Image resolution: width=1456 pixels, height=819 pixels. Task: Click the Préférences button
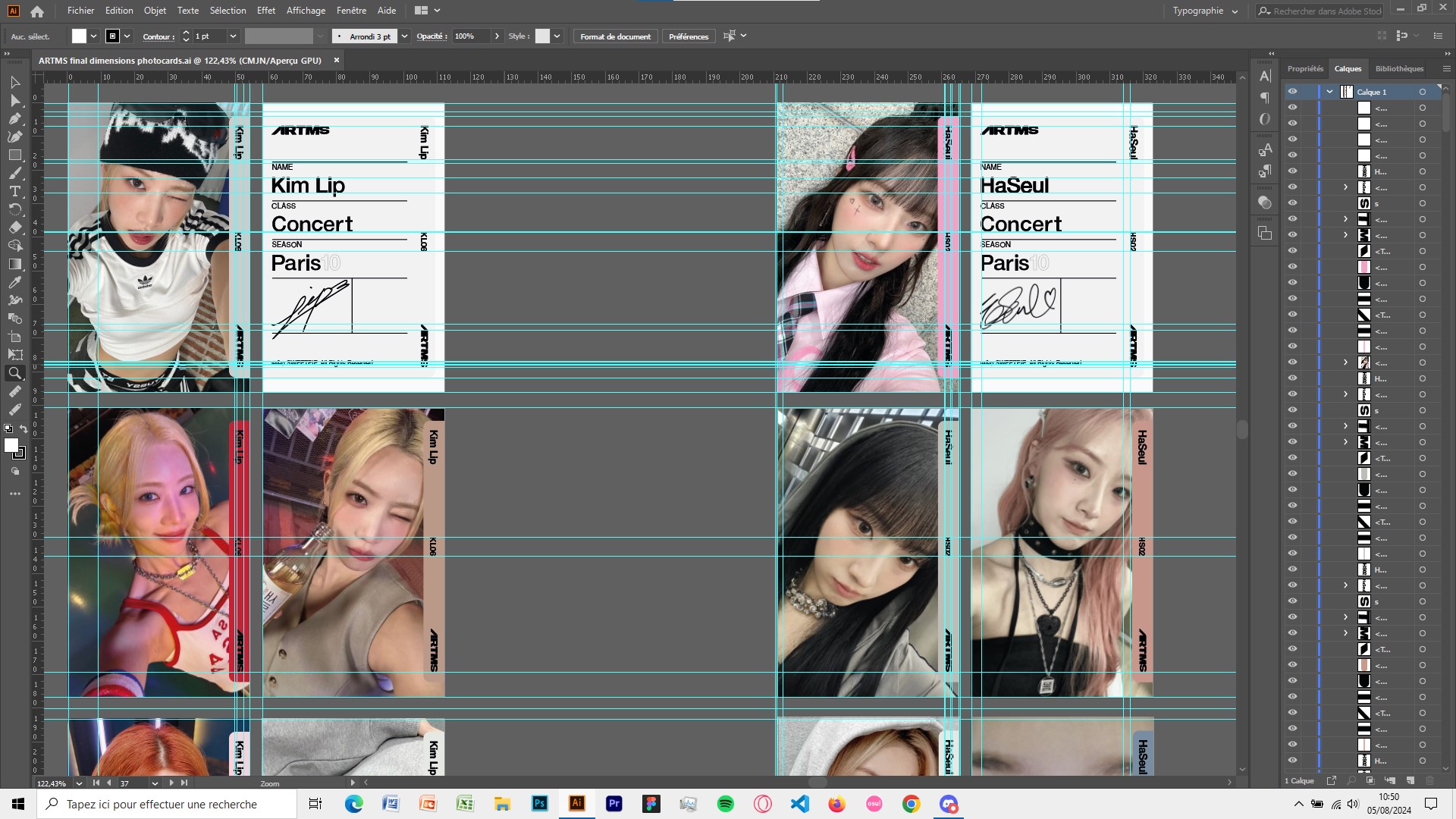click(x=688, y=36)
